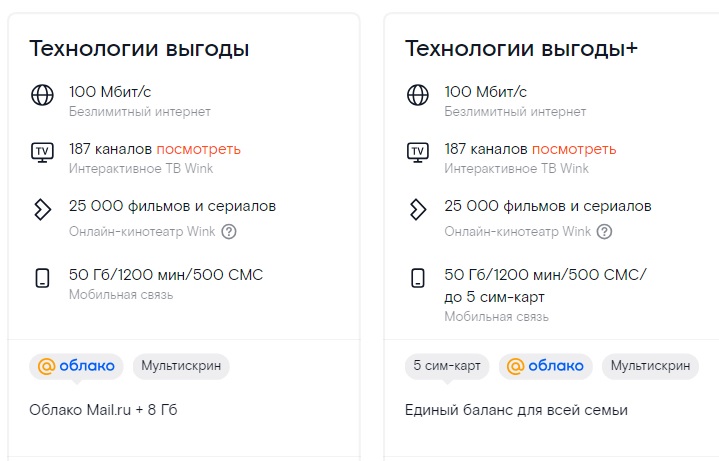This screenshot has width=719, height=461.
Task: Click TV icon in Технологии выгоды+ card
Action: tap(418, 152)
